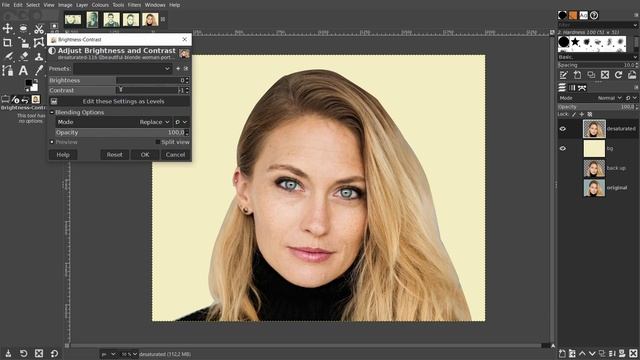
Task: Open the Tool Options tab
Action: pos(5,99)
